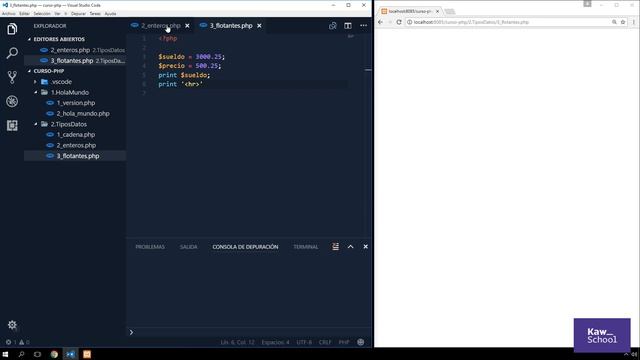This screenshot has height=360, width=640.
Task: Click the feedback smiley in status bar
Action: (360, 342)
